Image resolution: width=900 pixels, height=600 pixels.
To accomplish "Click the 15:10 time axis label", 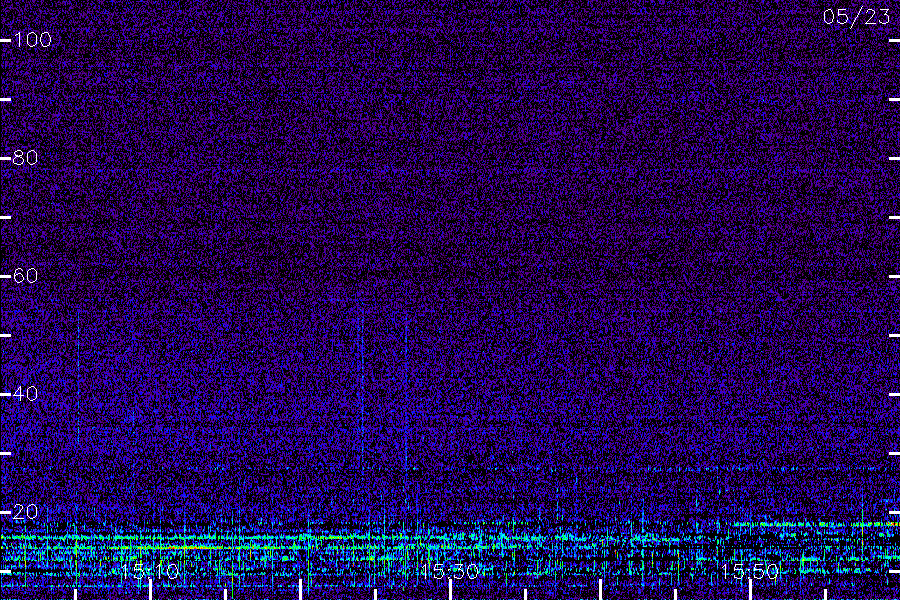I will tap(150, 571).
